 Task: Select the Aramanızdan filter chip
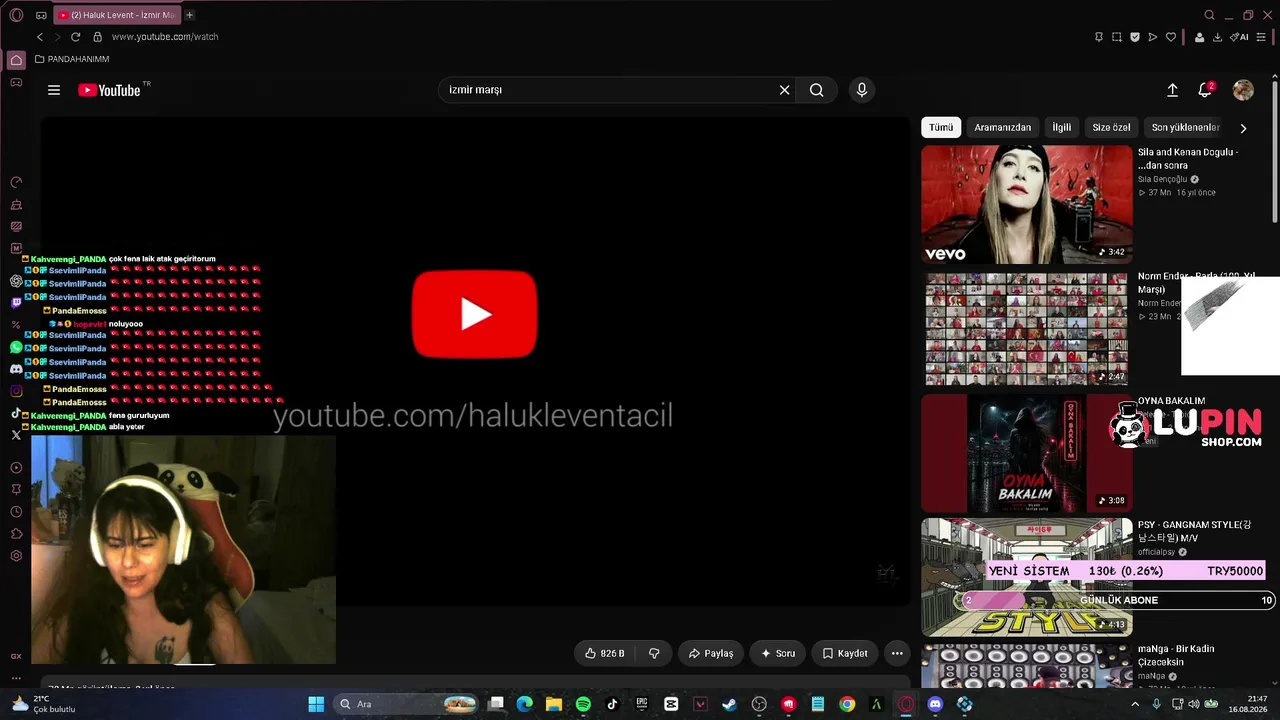[1002, 128]
